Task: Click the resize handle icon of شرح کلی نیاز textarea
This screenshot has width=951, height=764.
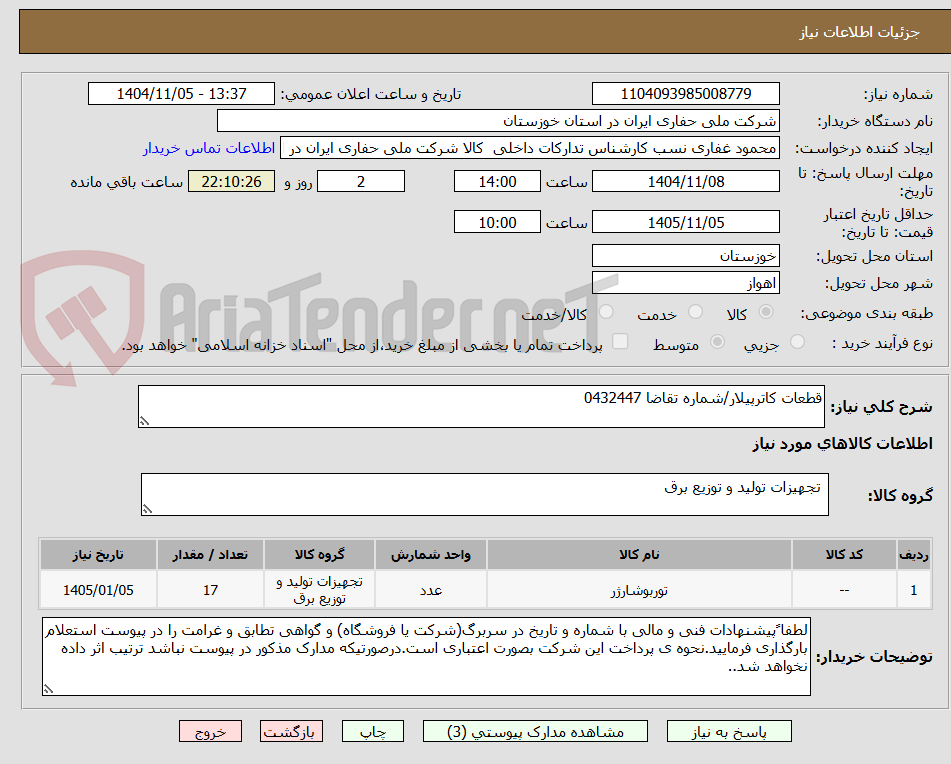Action: 143,421
